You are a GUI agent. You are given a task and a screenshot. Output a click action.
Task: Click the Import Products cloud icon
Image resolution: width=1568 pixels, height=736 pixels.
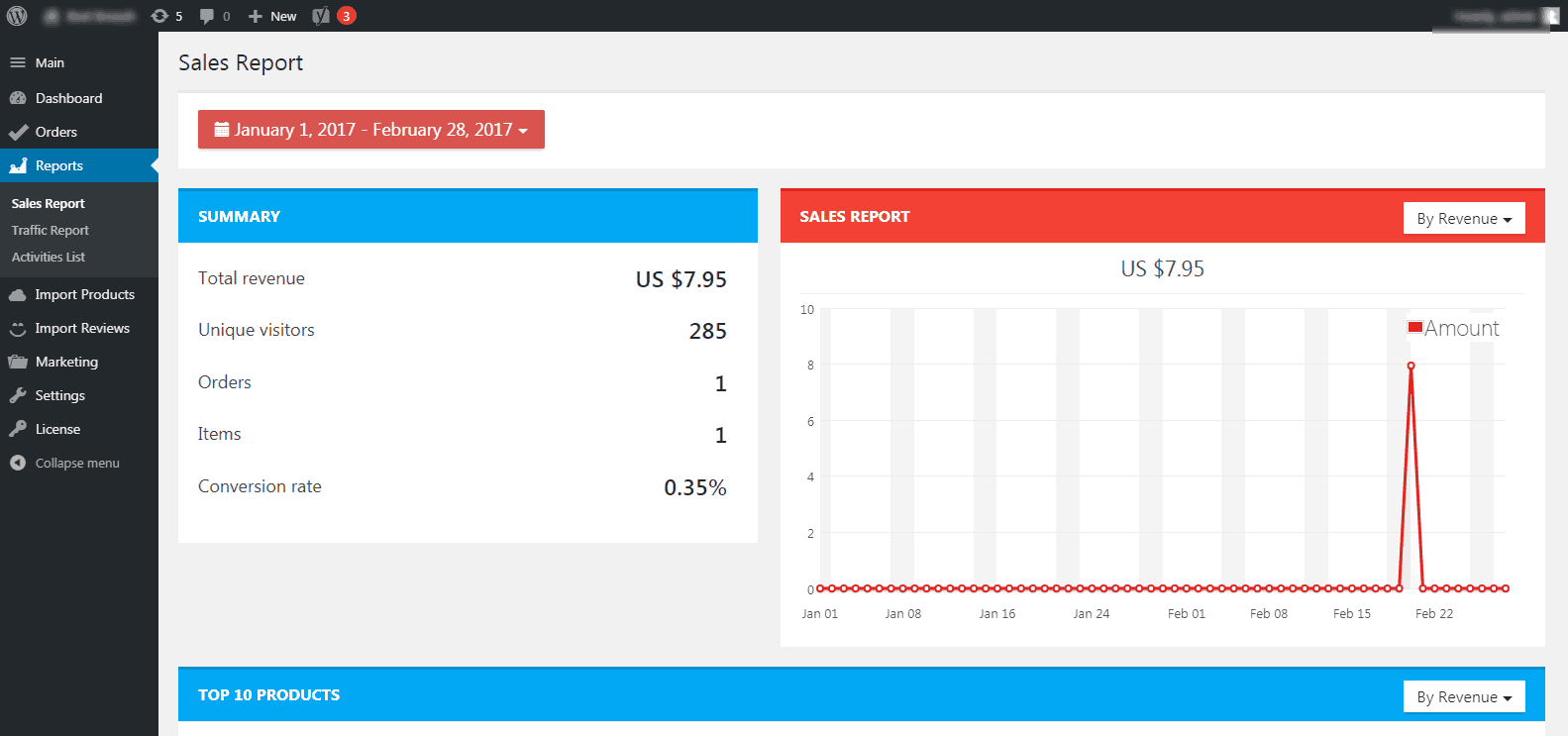pyautogui.click(x=18, y=294)
